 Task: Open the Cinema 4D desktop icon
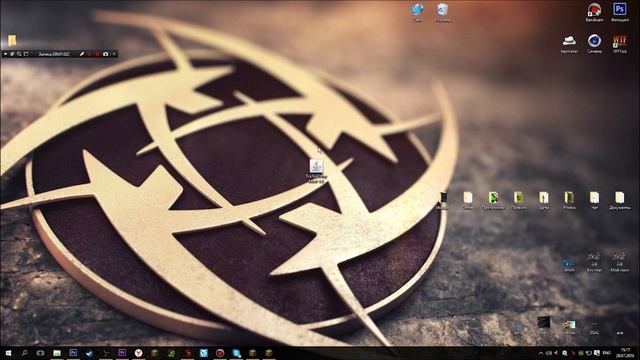(594, 43)
